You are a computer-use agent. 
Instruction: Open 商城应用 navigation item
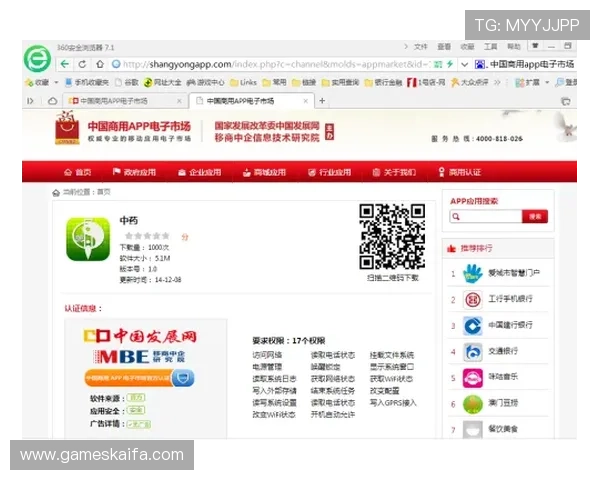[264, 172]
